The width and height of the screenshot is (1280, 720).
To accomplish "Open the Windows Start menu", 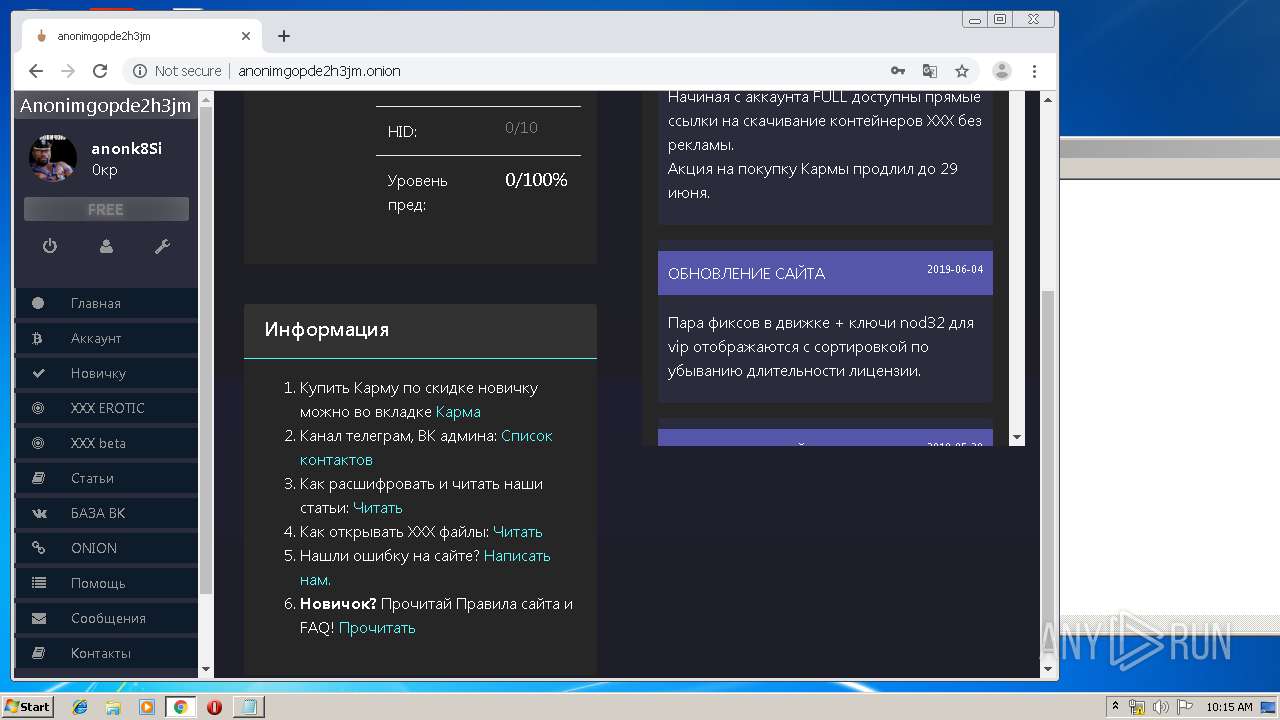I will tap(27, 707).
